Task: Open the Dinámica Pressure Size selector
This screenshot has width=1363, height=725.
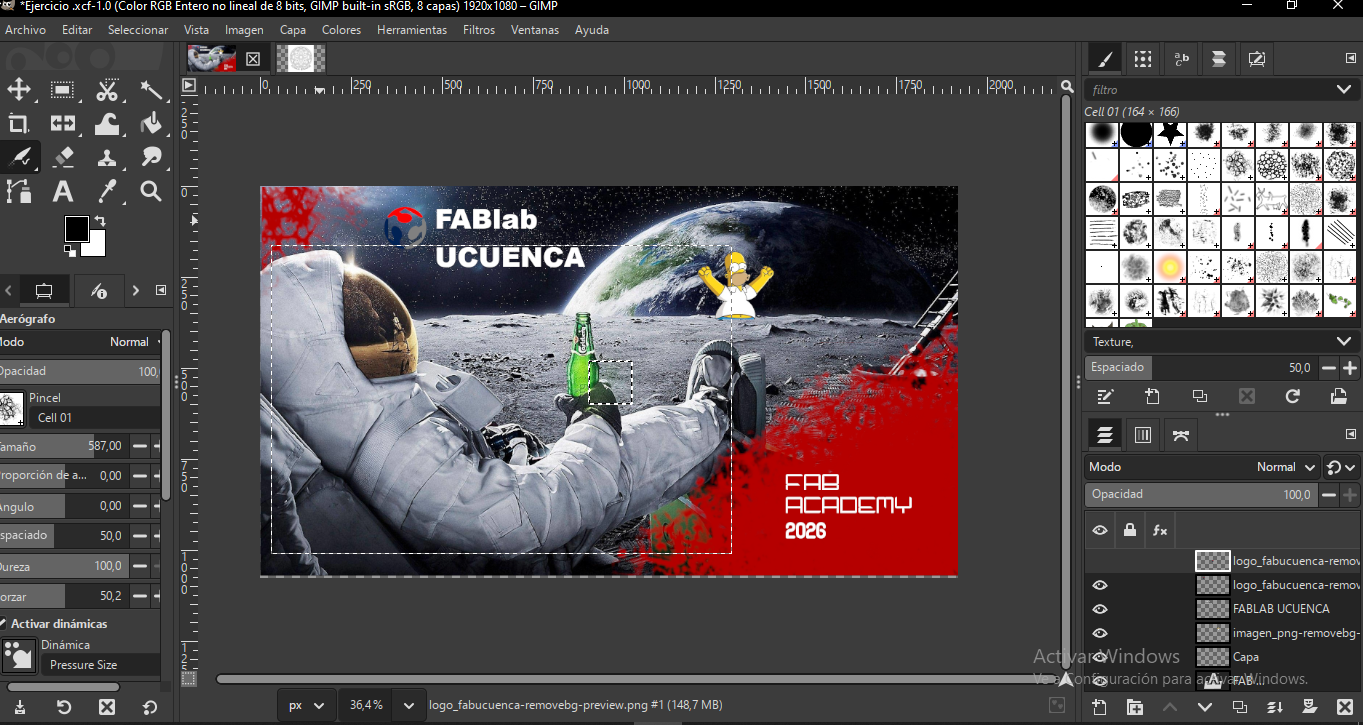Action: [100, 665]
